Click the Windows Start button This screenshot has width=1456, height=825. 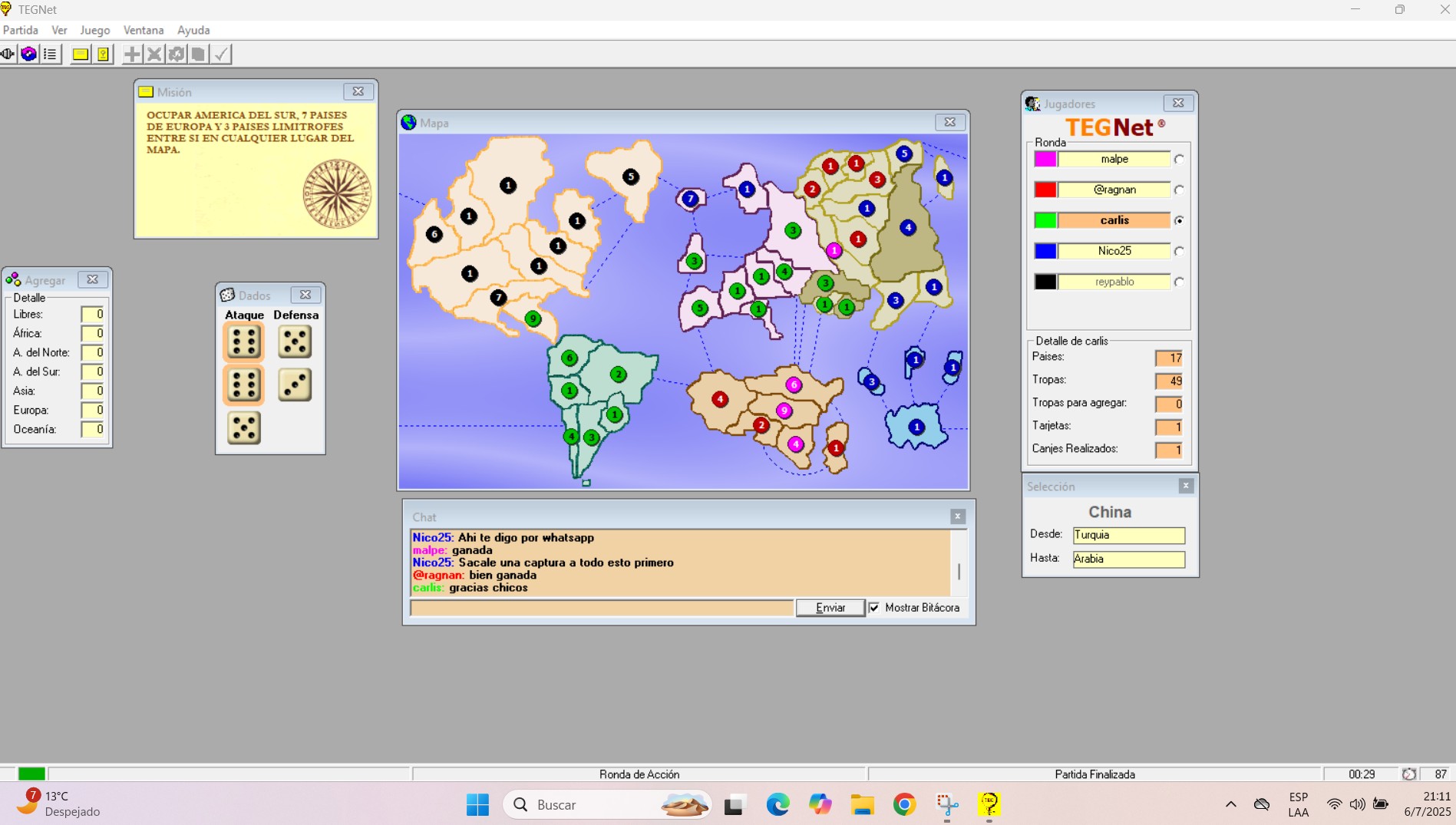[477, 804]
